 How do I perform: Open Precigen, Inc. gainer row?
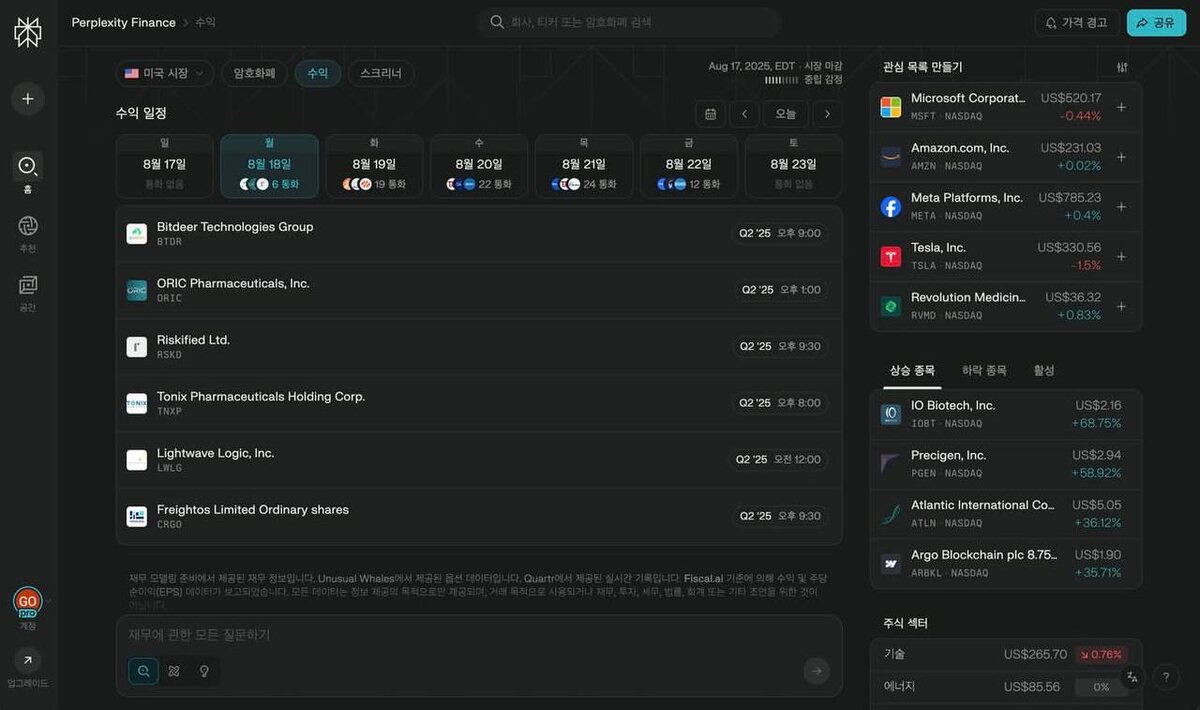1006,464
